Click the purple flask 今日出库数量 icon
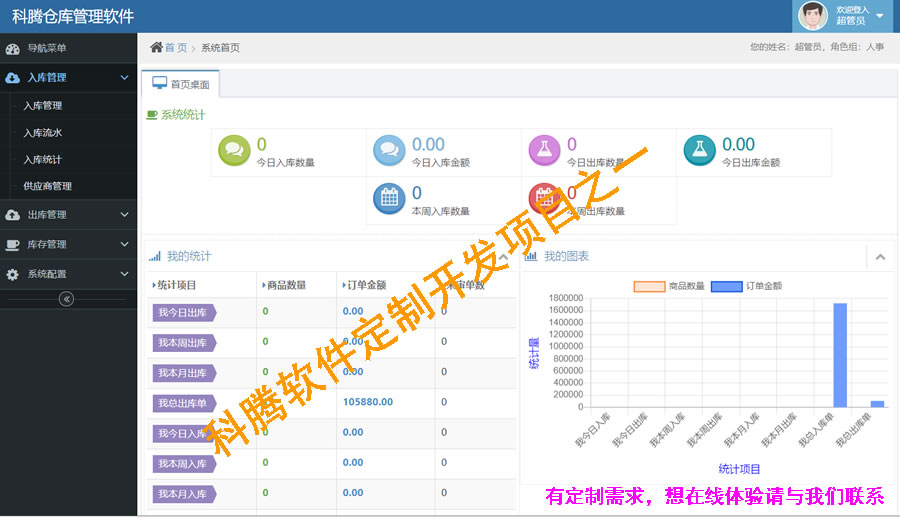The height and width of the screenshot is (520, 900). click(x=544, y=150)
